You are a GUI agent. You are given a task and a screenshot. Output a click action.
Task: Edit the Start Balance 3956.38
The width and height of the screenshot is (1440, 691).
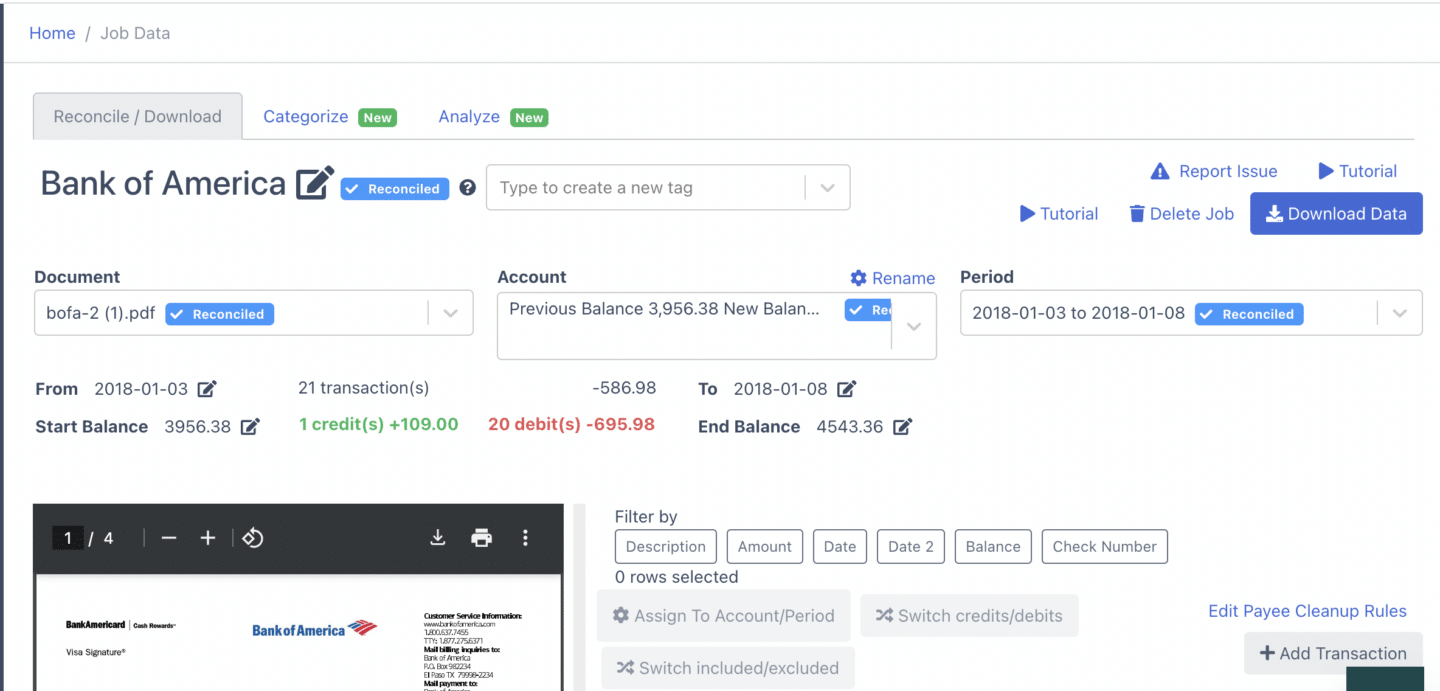[250, 427]
